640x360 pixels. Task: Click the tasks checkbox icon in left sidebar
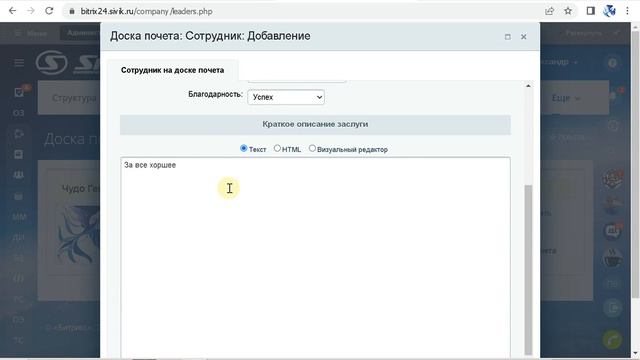pyautogui.click(x=19, y=92)
